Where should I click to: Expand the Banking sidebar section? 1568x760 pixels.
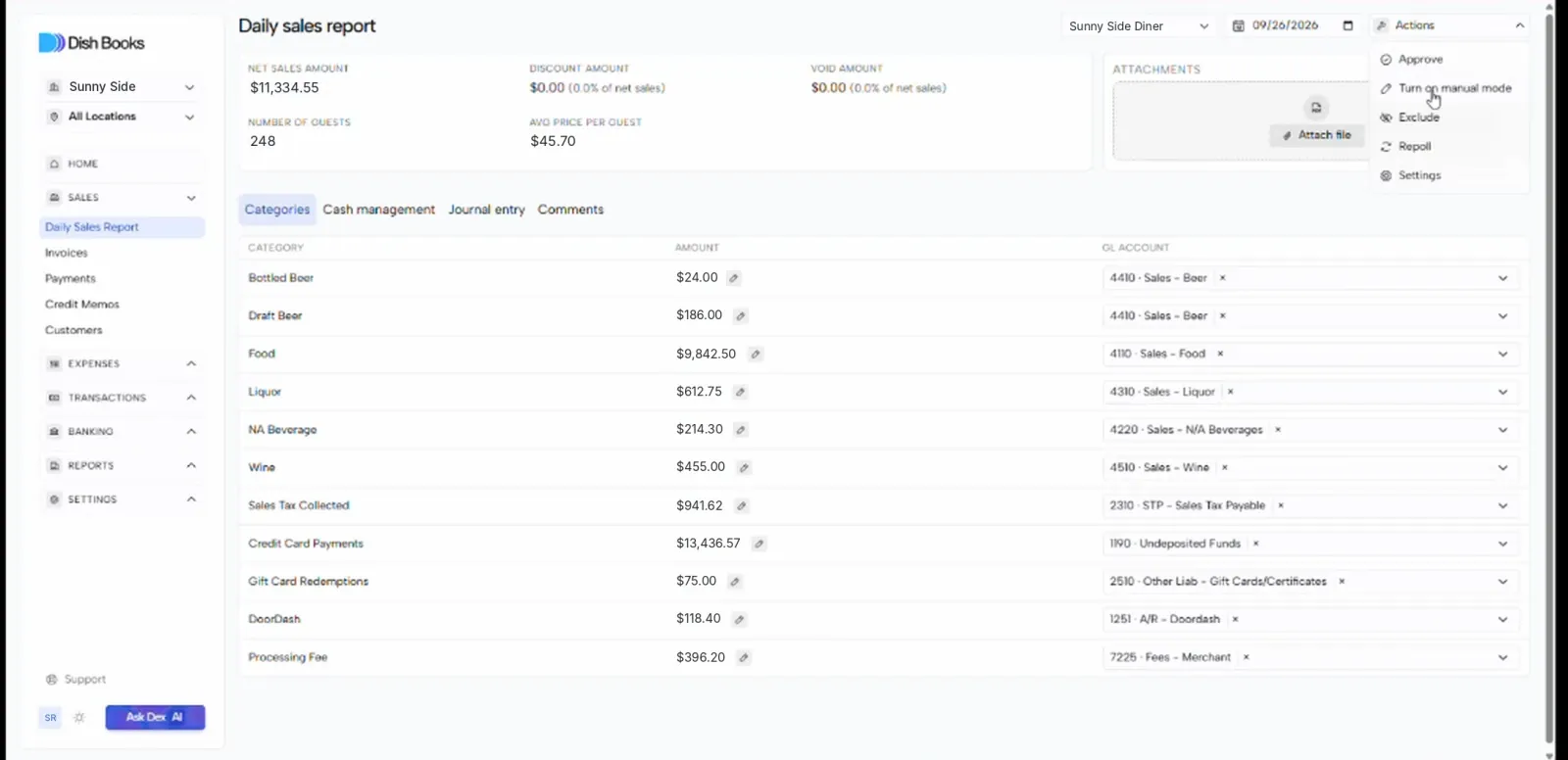(122, 432)
